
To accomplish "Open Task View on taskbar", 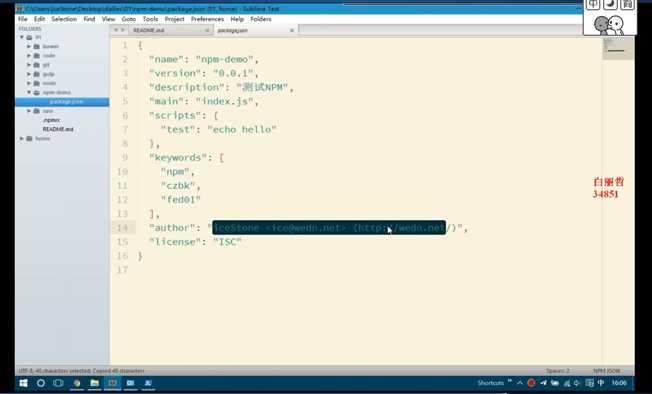I will click(58, 383).
